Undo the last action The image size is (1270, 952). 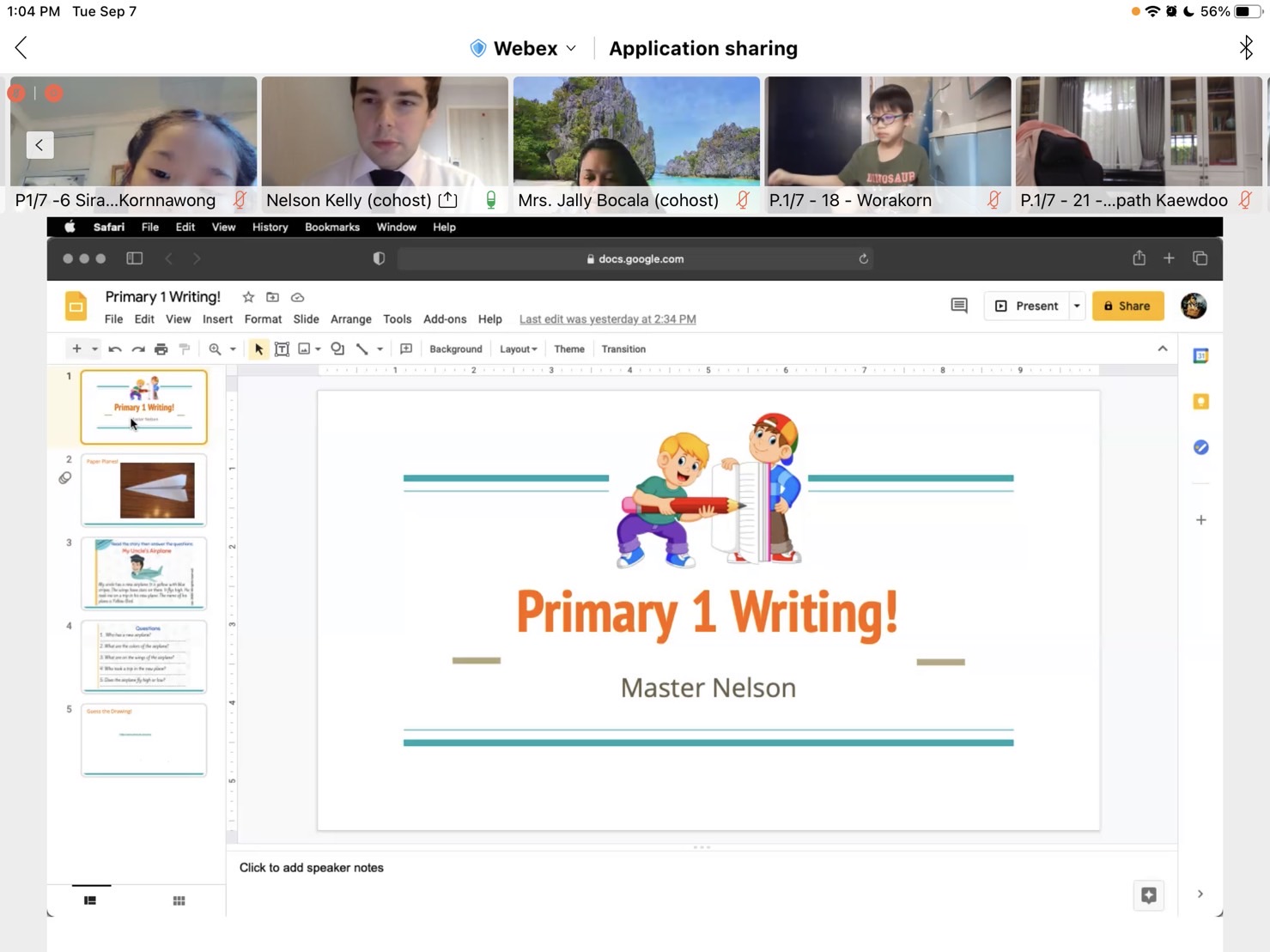[115, 349]
